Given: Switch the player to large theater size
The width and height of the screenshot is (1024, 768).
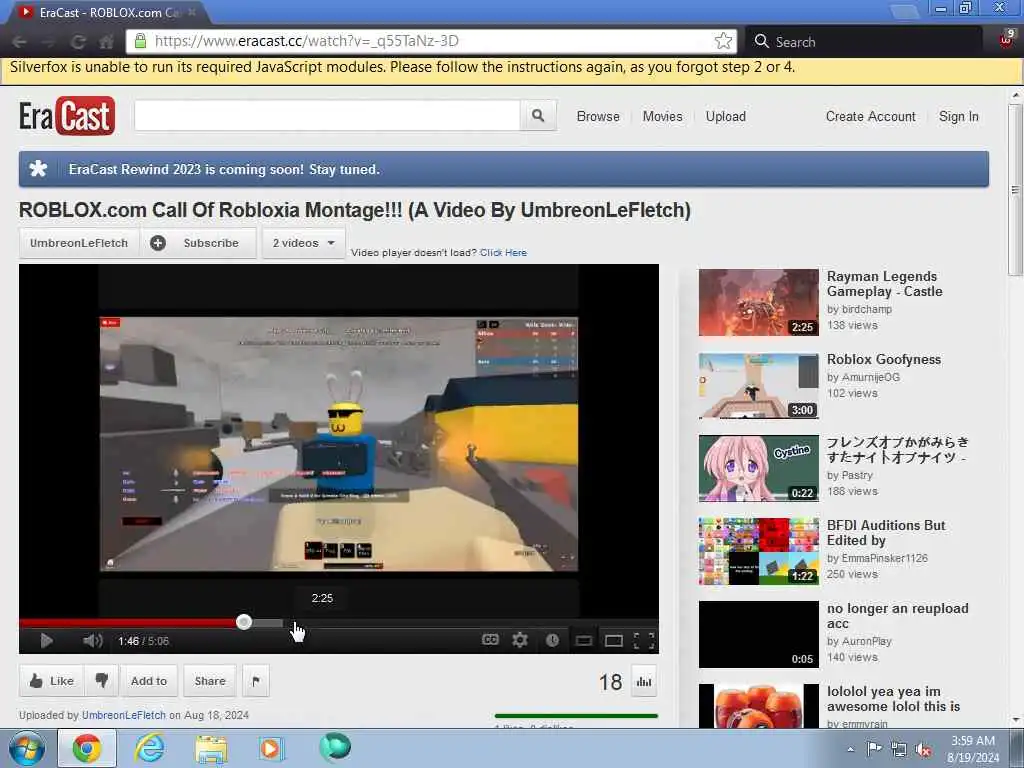Looking at the screenshot, I should 613,641.
